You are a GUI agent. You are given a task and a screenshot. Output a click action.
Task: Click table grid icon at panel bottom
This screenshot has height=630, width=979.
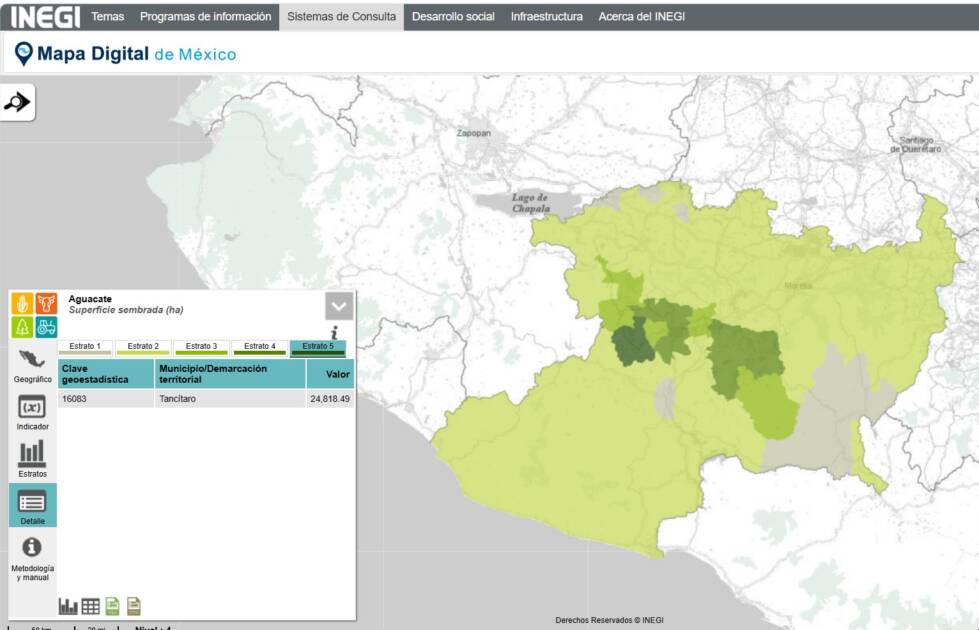(x=91, y=606)
